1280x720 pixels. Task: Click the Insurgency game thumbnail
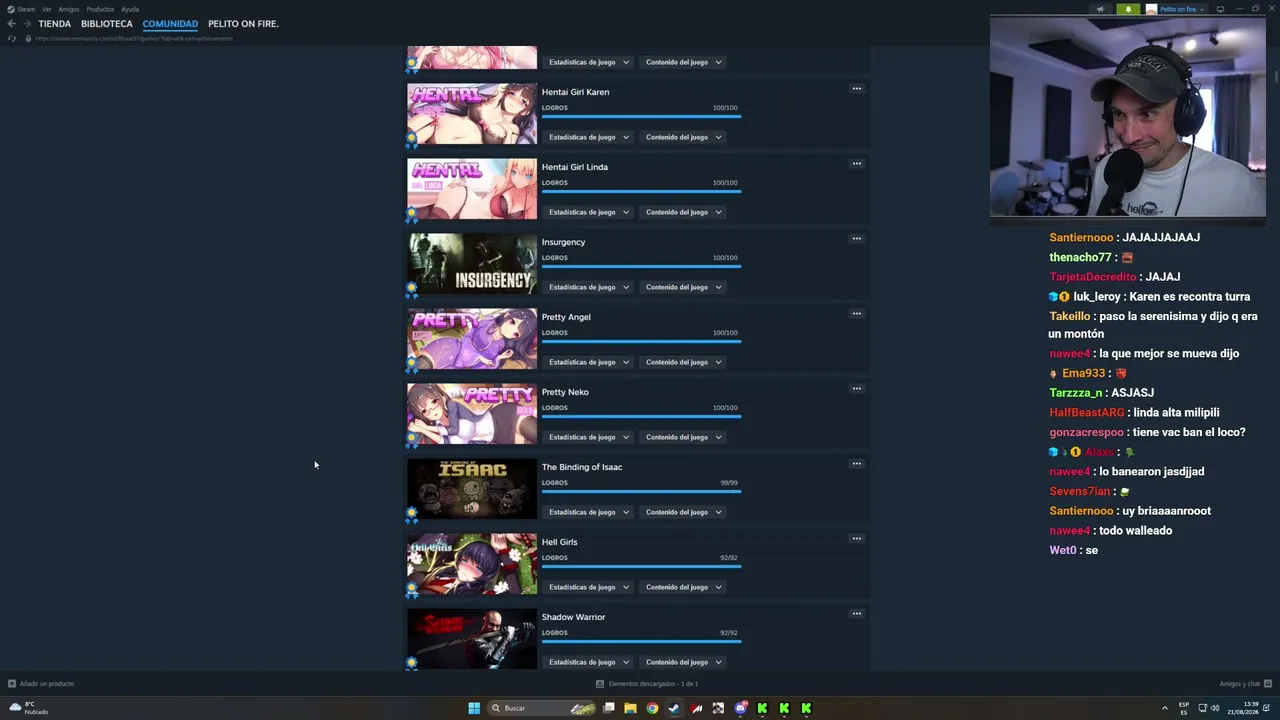[472, 264]
